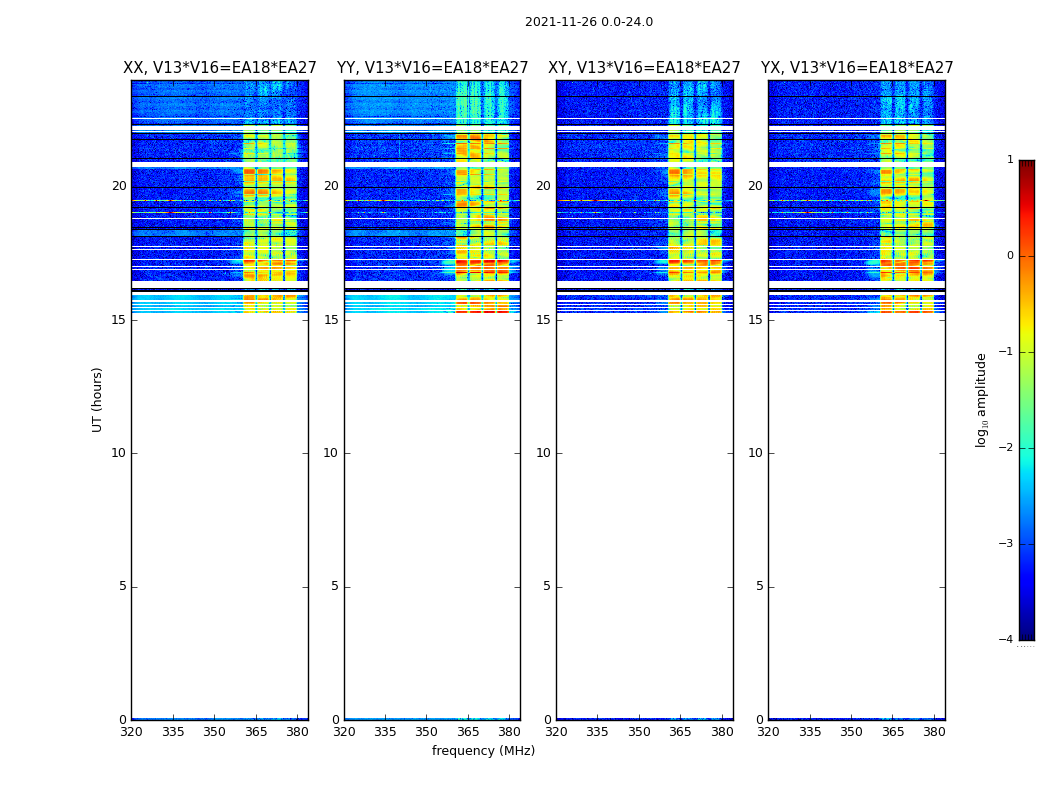Click the log10 amplitude colorbar label

point(982,399)
